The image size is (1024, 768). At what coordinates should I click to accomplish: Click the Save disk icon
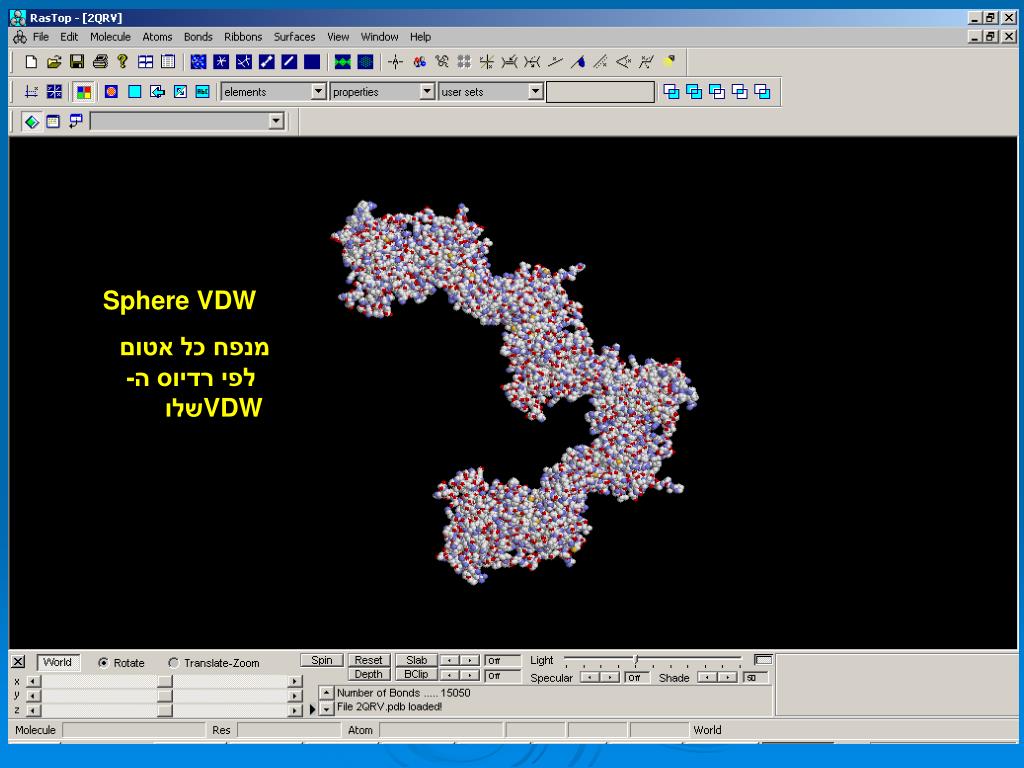point(77,62)
